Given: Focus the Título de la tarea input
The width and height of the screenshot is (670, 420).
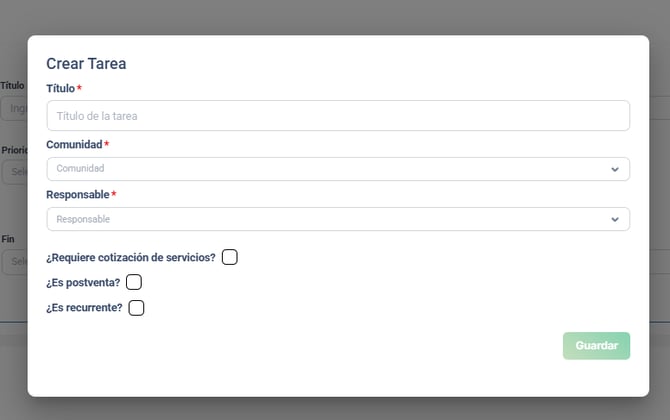Looking at the screenshot, I should (338, 116).
